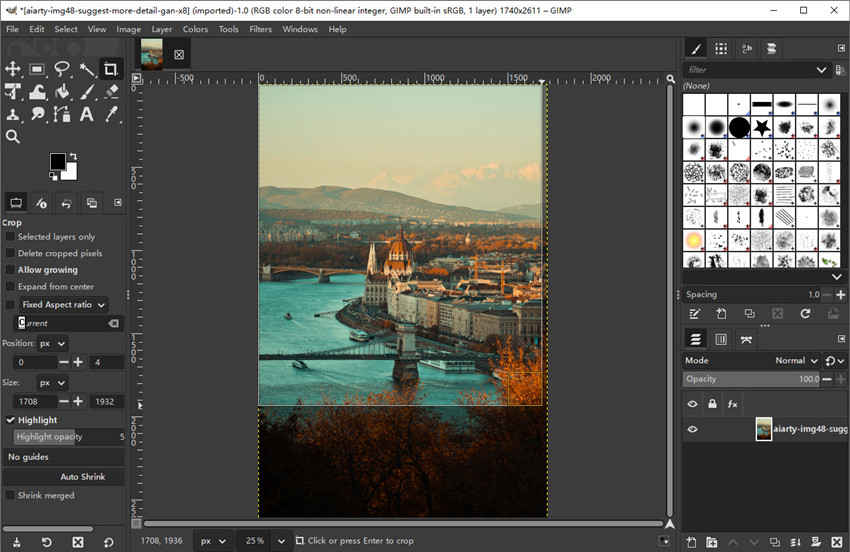Select the Color Picker tool
This screenshot has width=850, height=552.
111,114
